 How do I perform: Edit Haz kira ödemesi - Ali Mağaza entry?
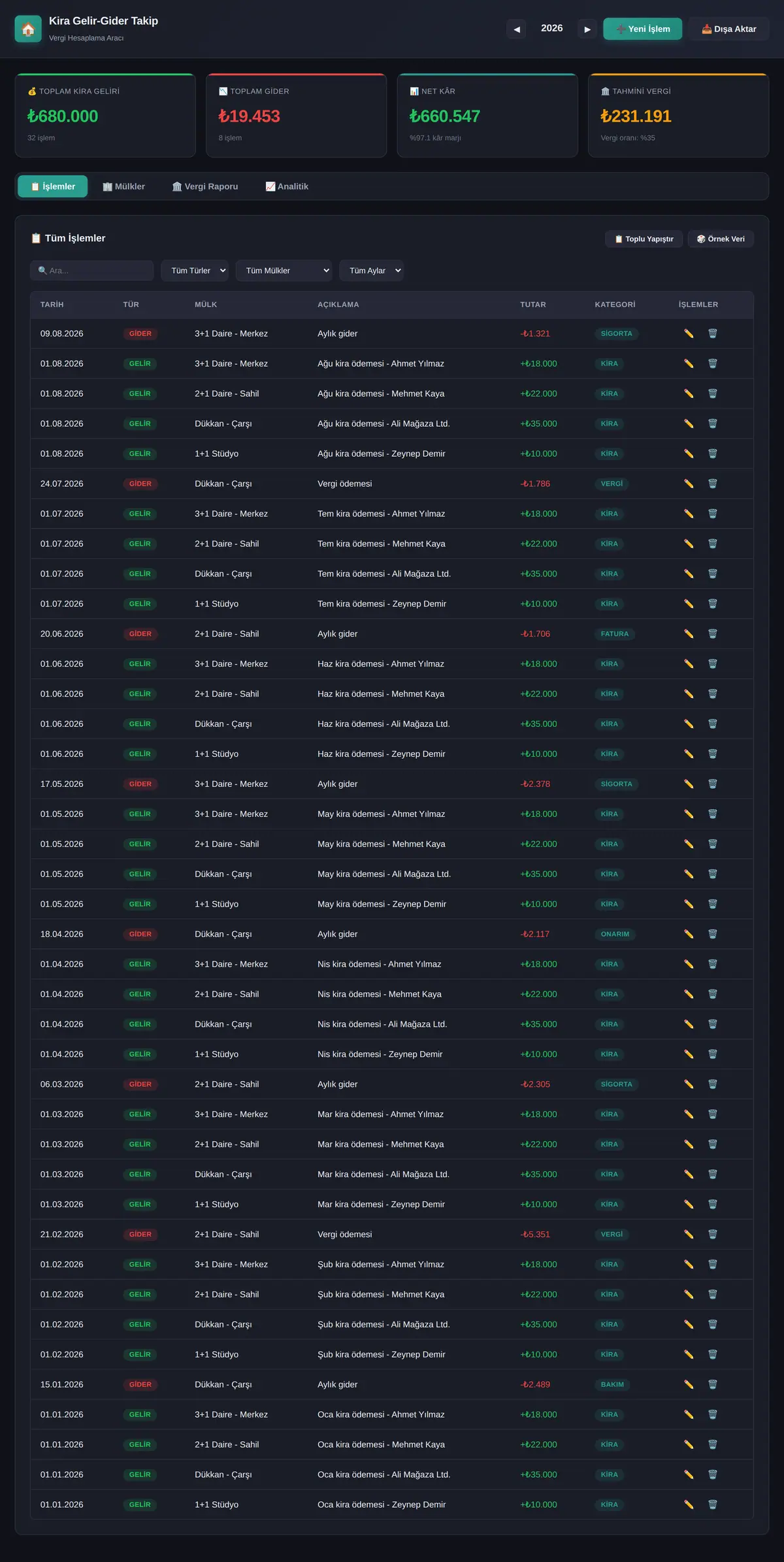point(689,724)
